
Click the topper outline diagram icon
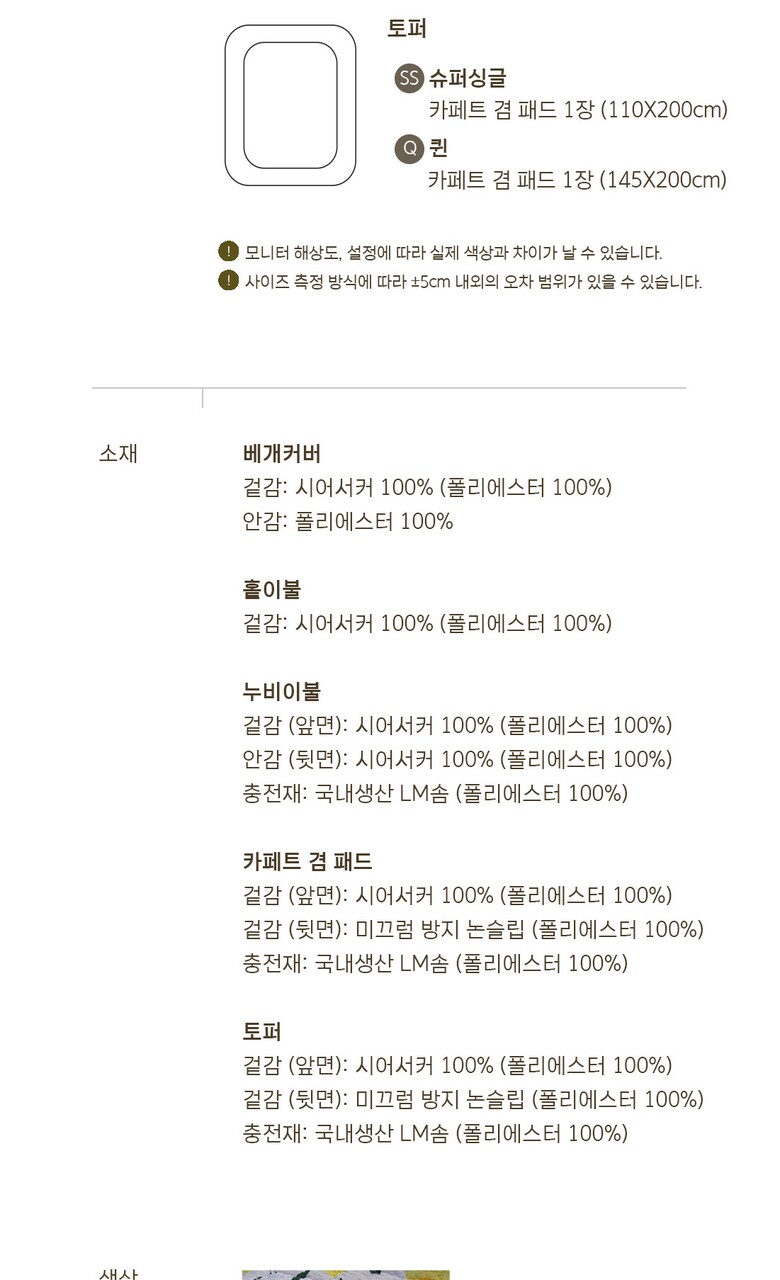pyautogui.click(x=290, y=105)
